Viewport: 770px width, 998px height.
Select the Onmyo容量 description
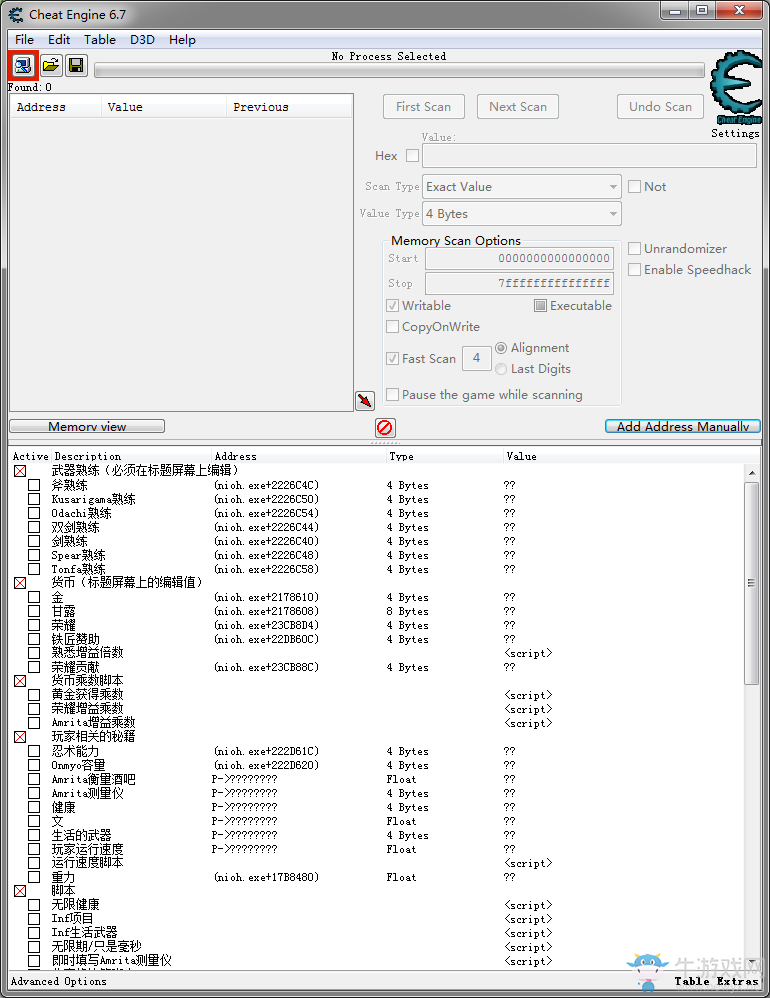[x=78, y=765]
